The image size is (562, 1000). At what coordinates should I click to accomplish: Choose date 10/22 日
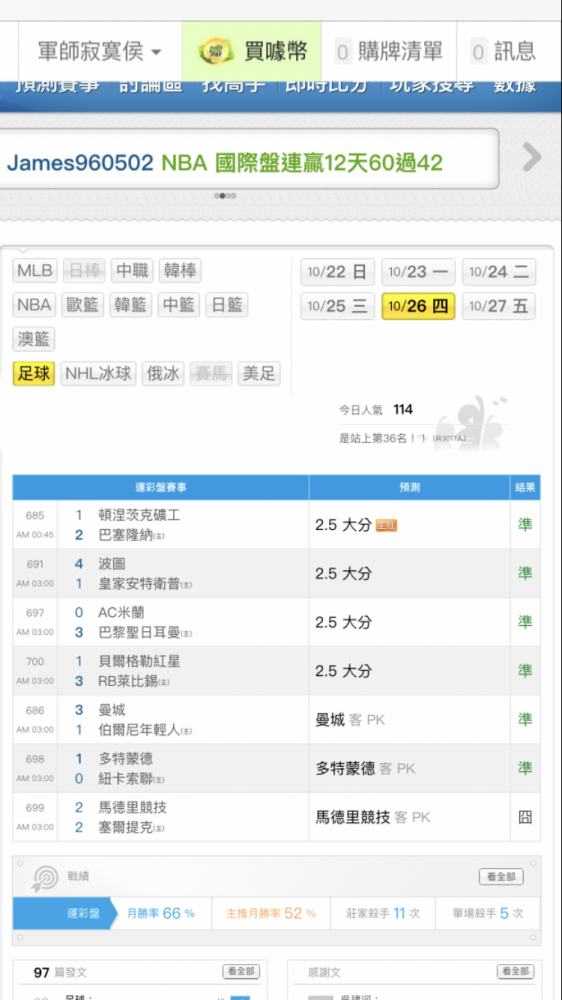tap(337, 272)
